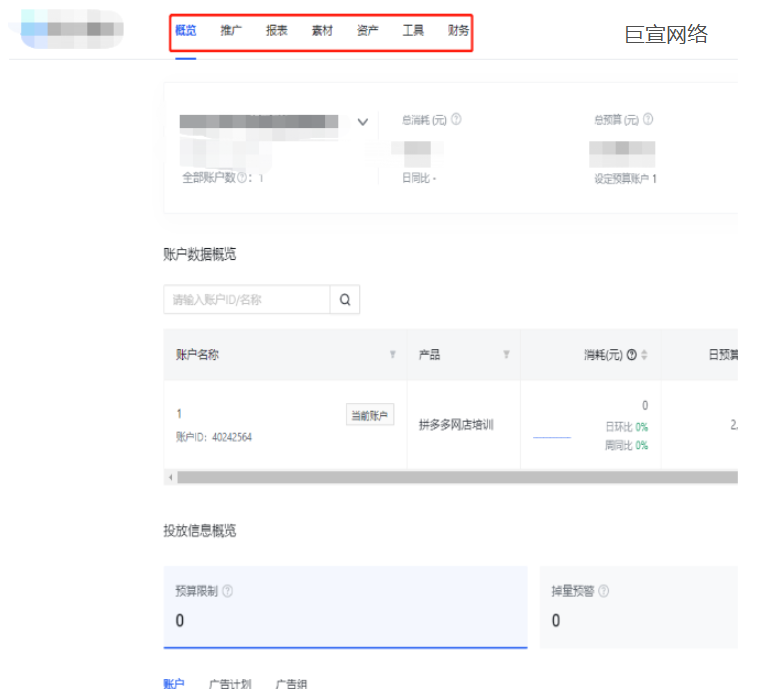The image size is (763, 694).
Task: Show help icon next to 全部账户数
Action: tap(241, 178)
